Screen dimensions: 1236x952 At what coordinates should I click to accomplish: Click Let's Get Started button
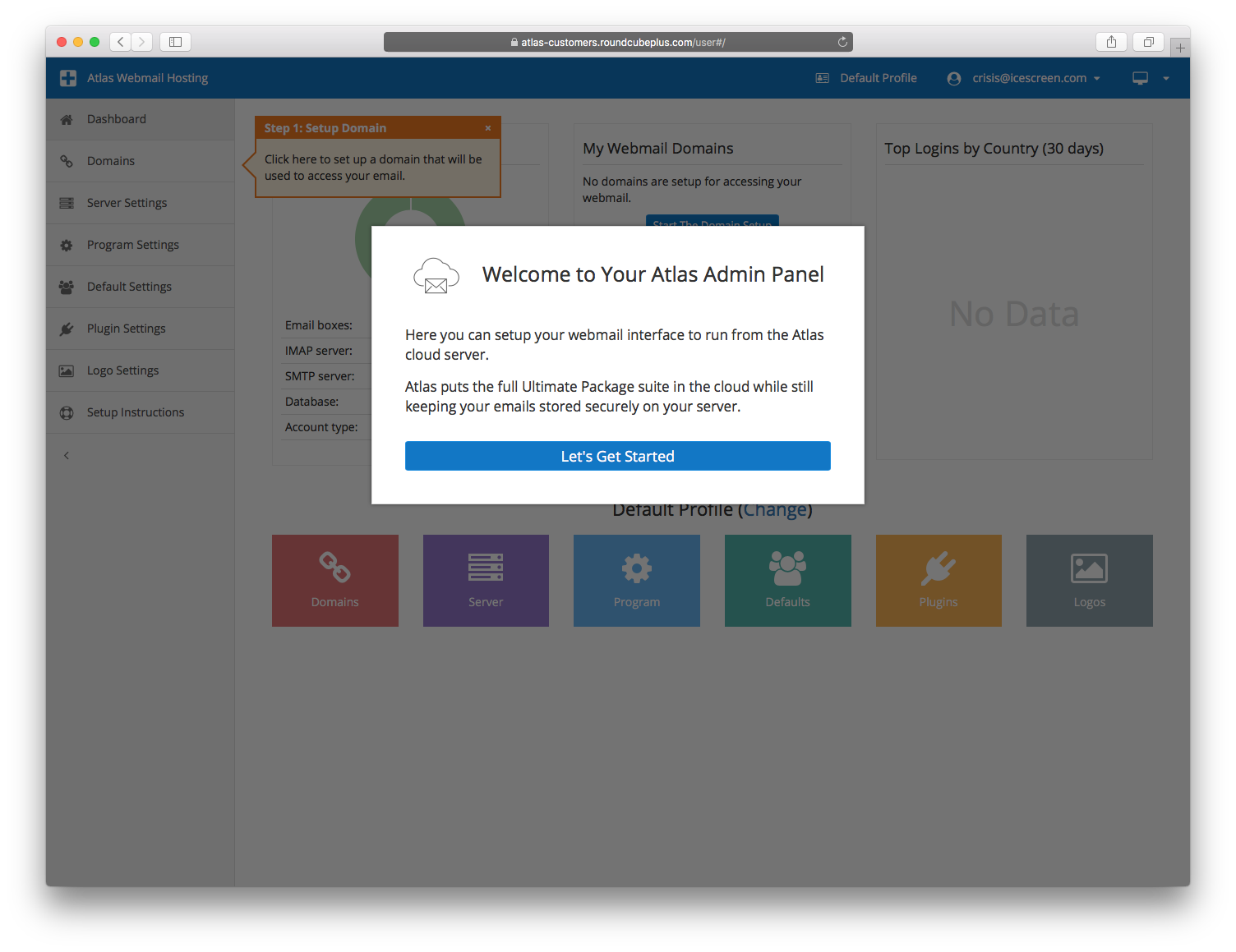618,456
